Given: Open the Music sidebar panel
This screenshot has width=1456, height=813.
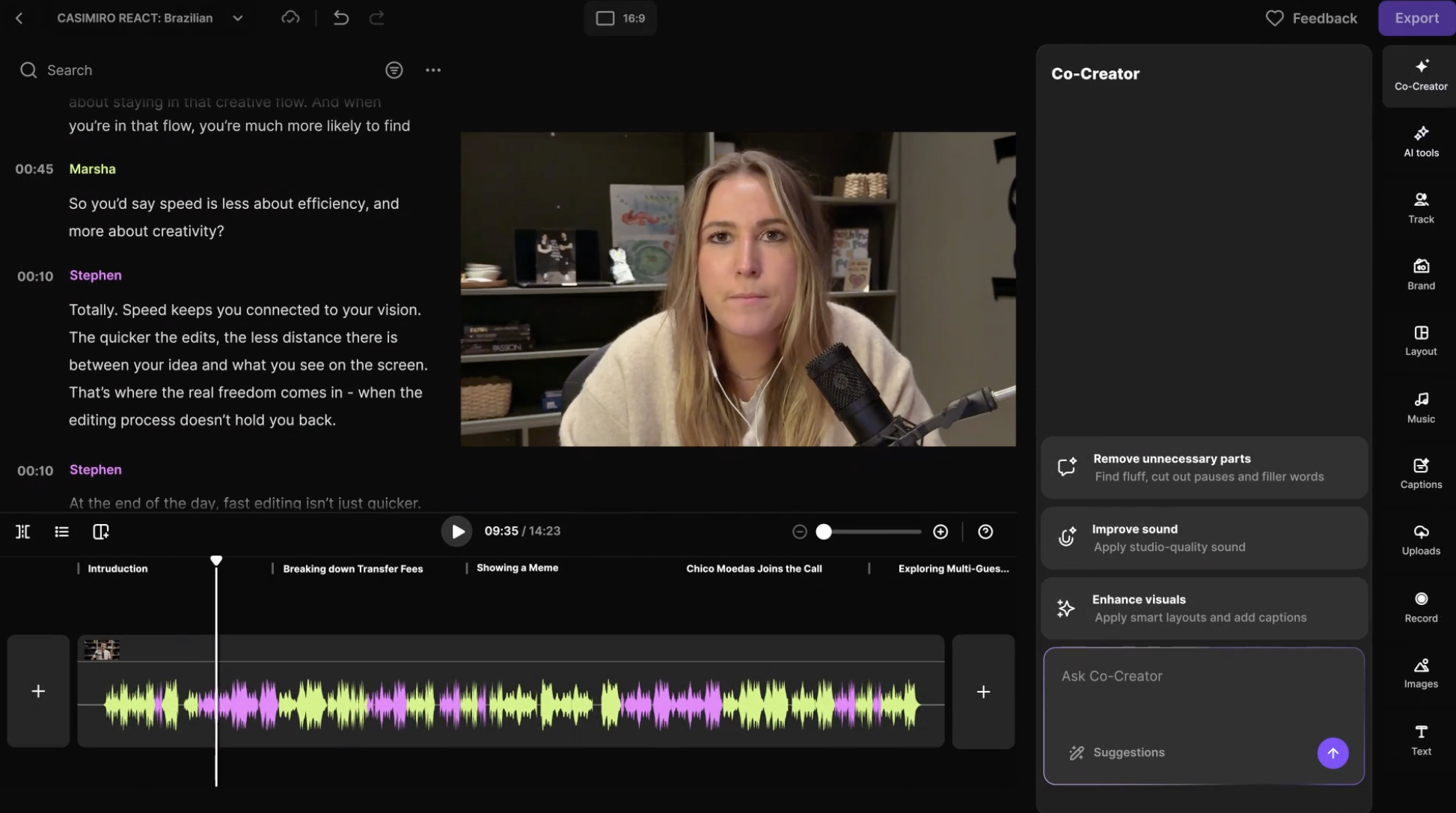Looking at the screenshot, I should pyautogui.click(x=1420, y=407).
